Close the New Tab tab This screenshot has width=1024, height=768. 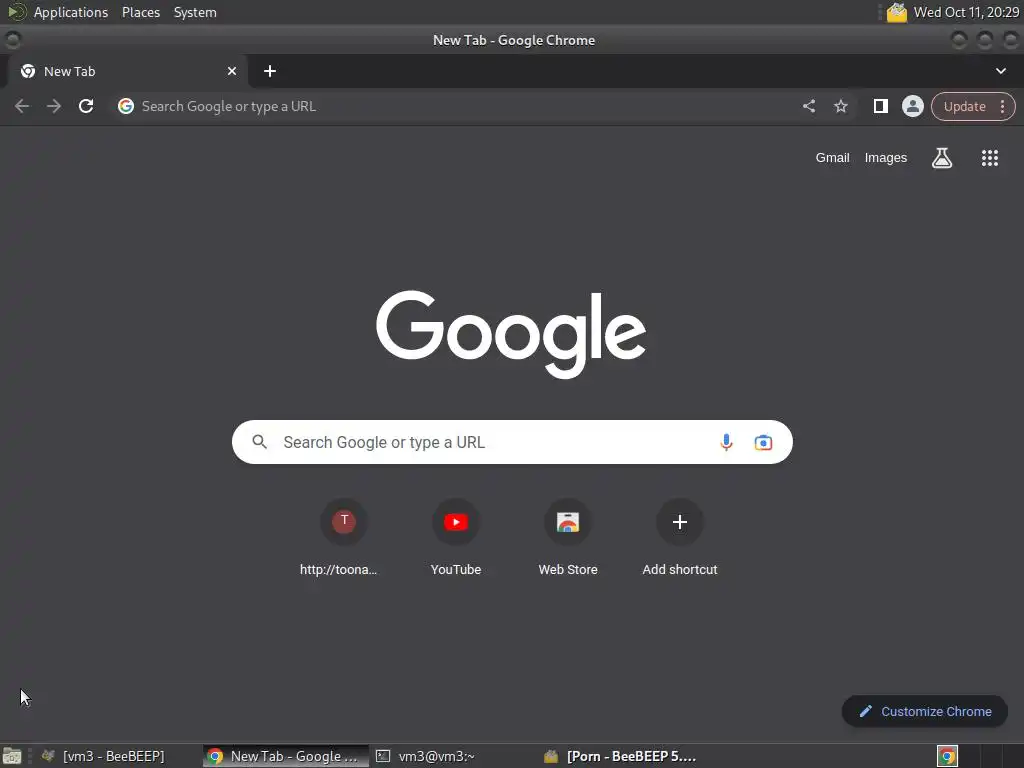[x=232, y=71]
